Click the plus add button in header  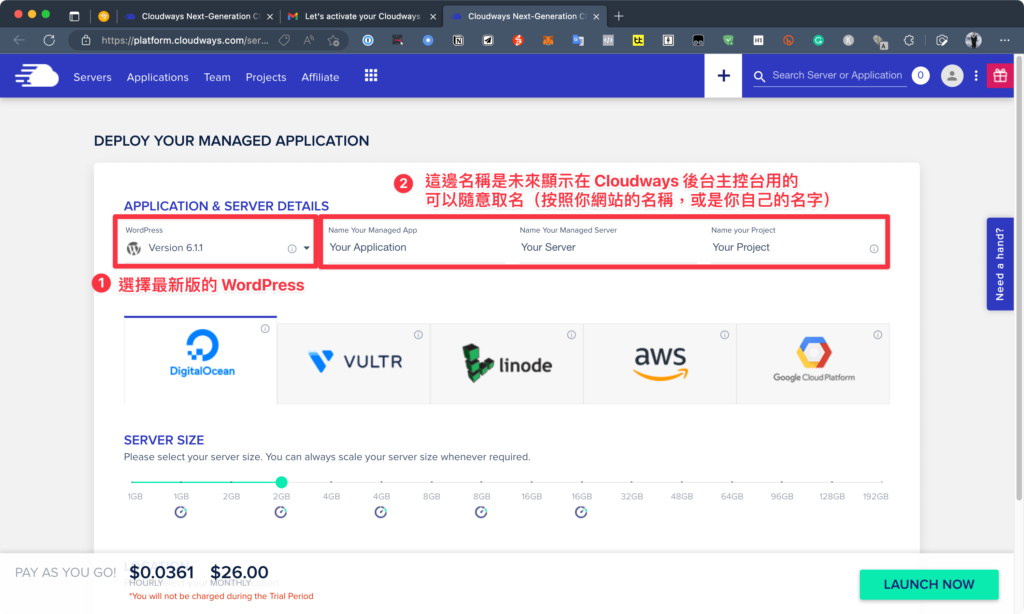click(x=723, y=76)
